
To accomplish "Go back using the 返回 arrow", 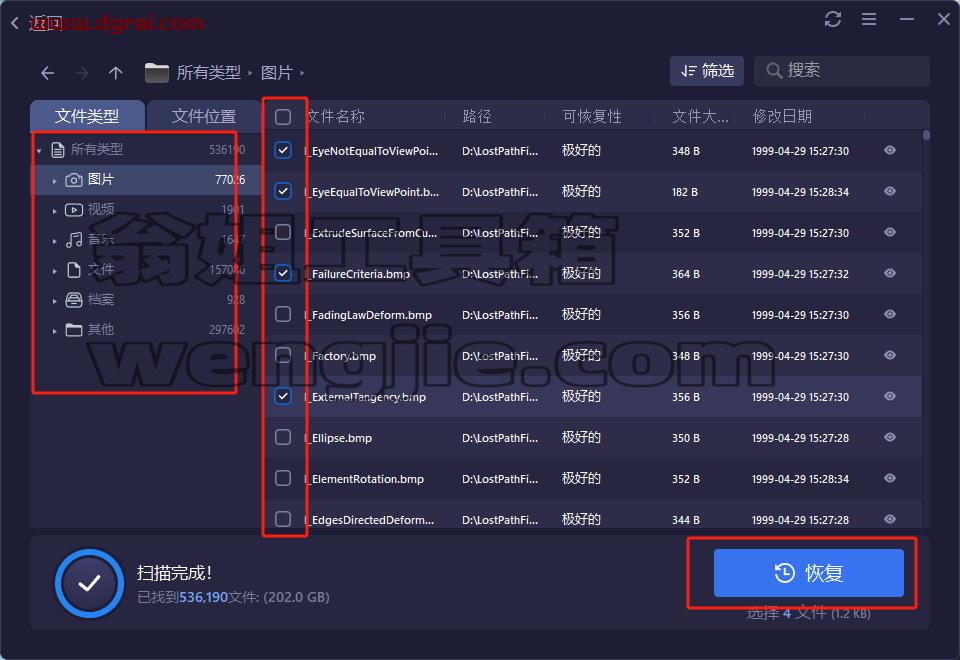I will [15, 23].
